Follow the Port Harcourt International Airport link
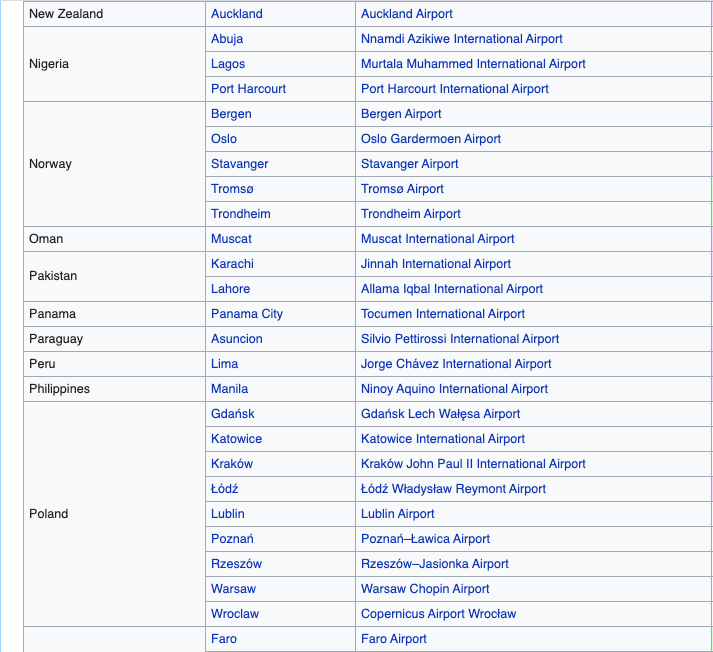Screen dimensions: 713x652 coord(454,89)
